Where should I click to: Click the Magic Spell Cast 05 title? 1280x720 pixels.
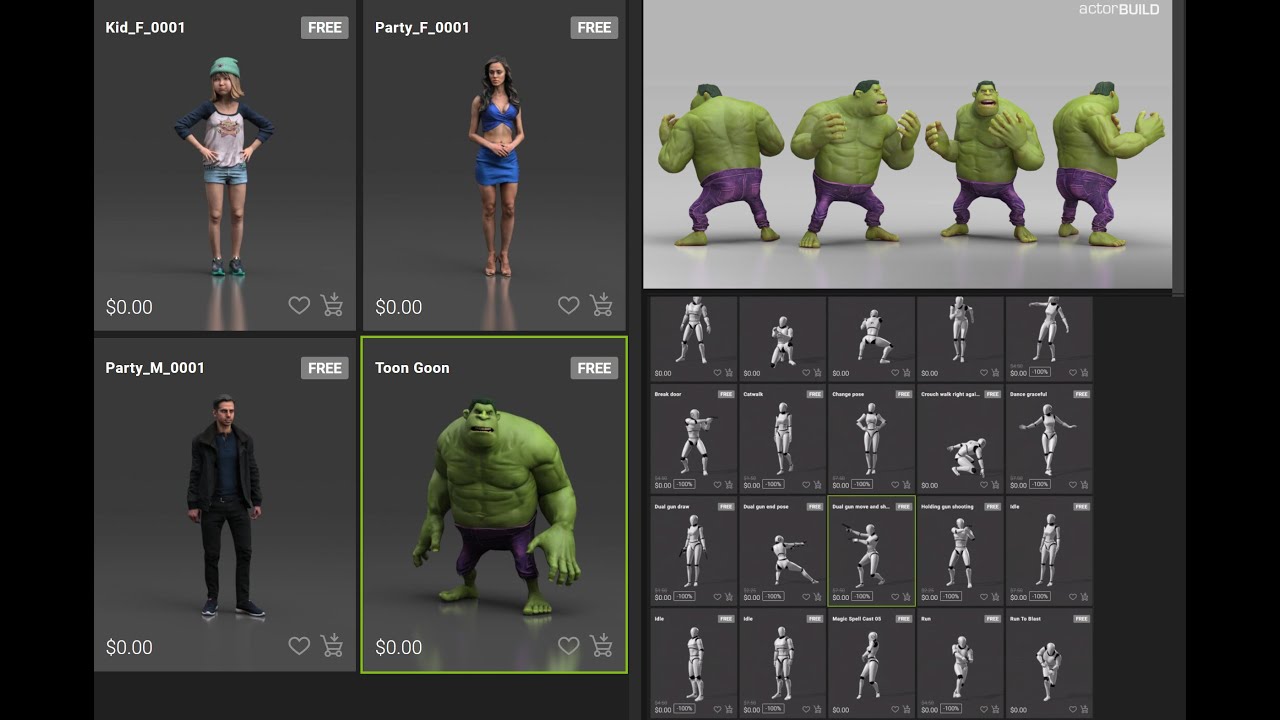[x=857, y=619]
